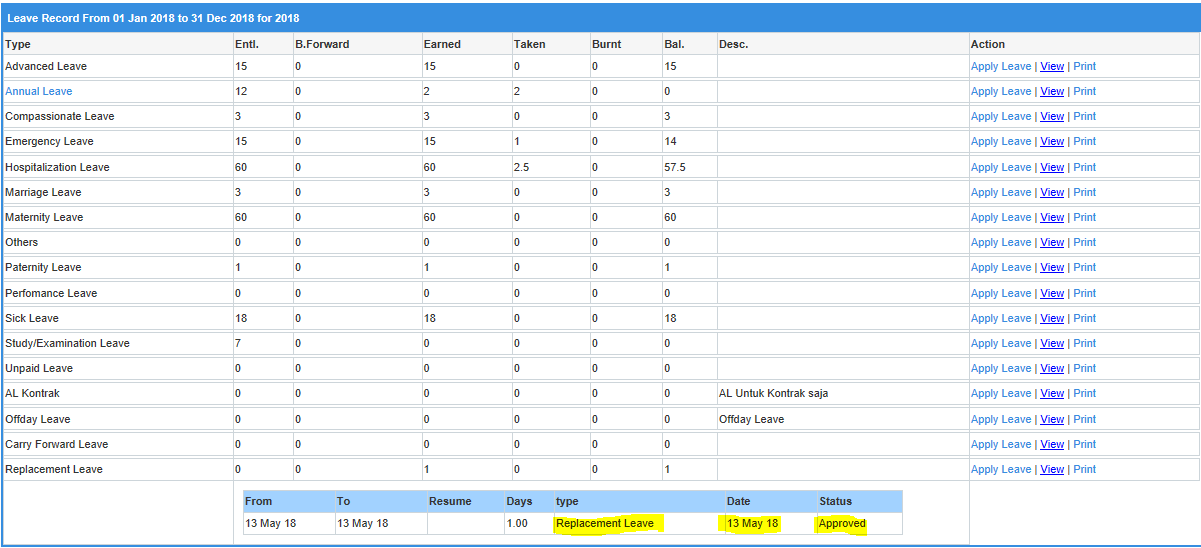View Compassionate Leave record
Screen dimensions: 1201x548
[x=1052, y=116]
